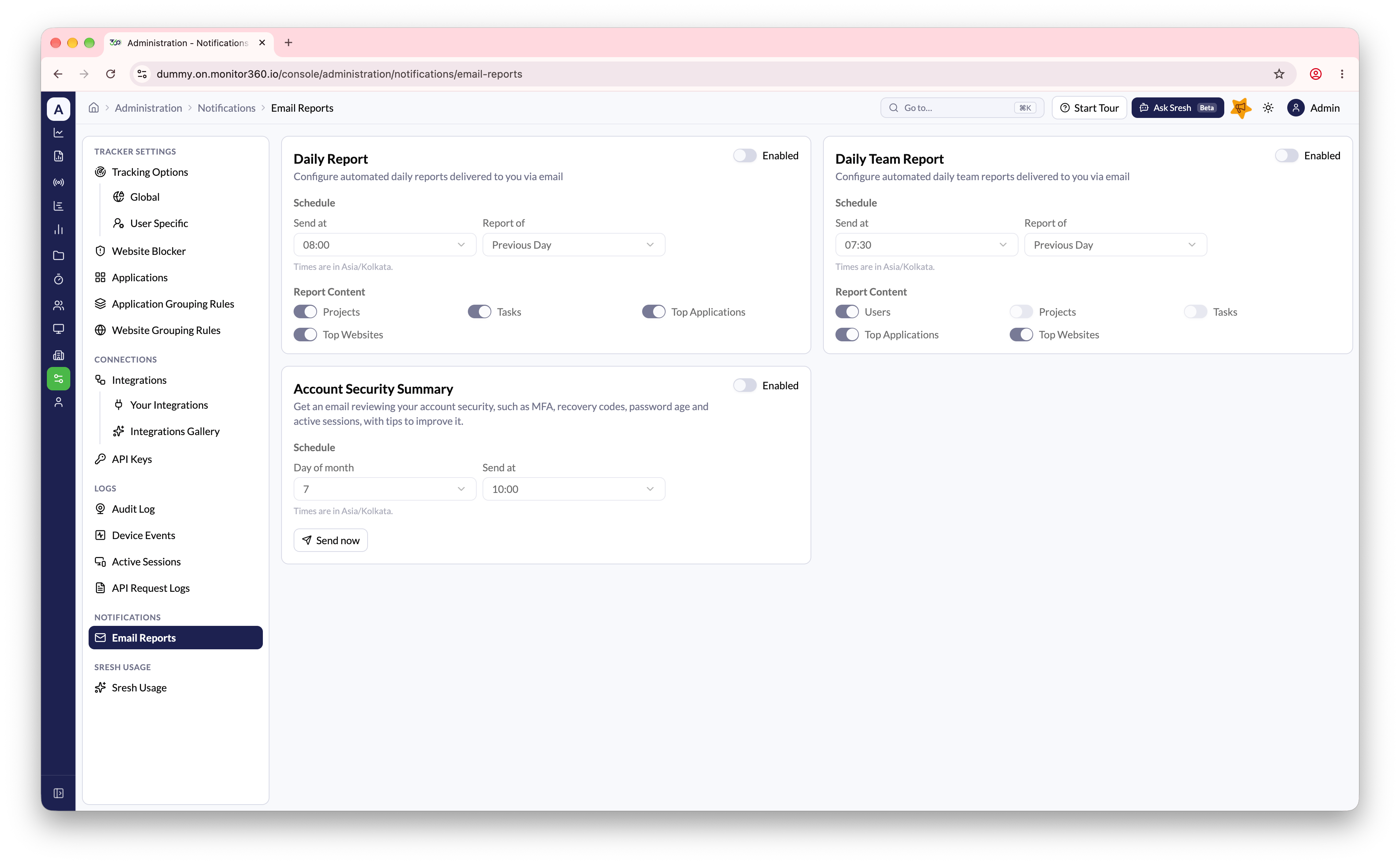Viewport: 1400px width, 865px height.
Task: Go to API Keys in sidebar
Action: [x=176, y=459]
